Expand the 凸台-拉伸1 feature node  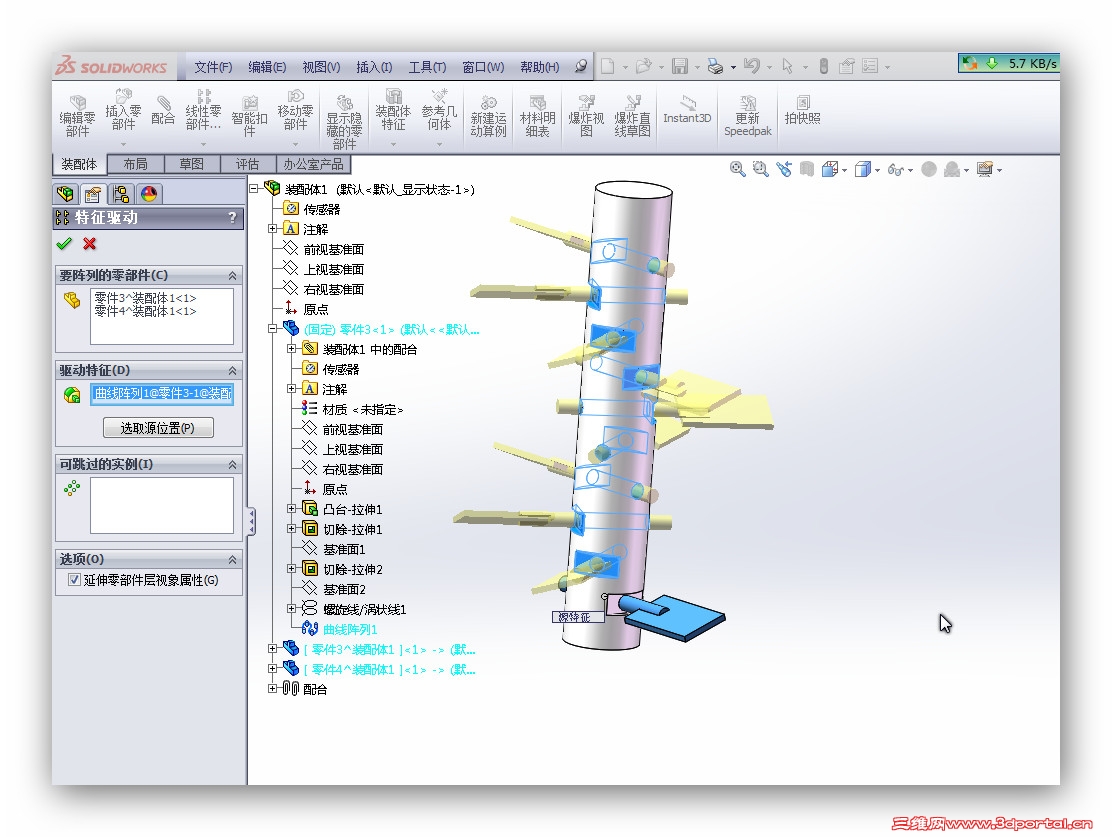coord(291,509)
